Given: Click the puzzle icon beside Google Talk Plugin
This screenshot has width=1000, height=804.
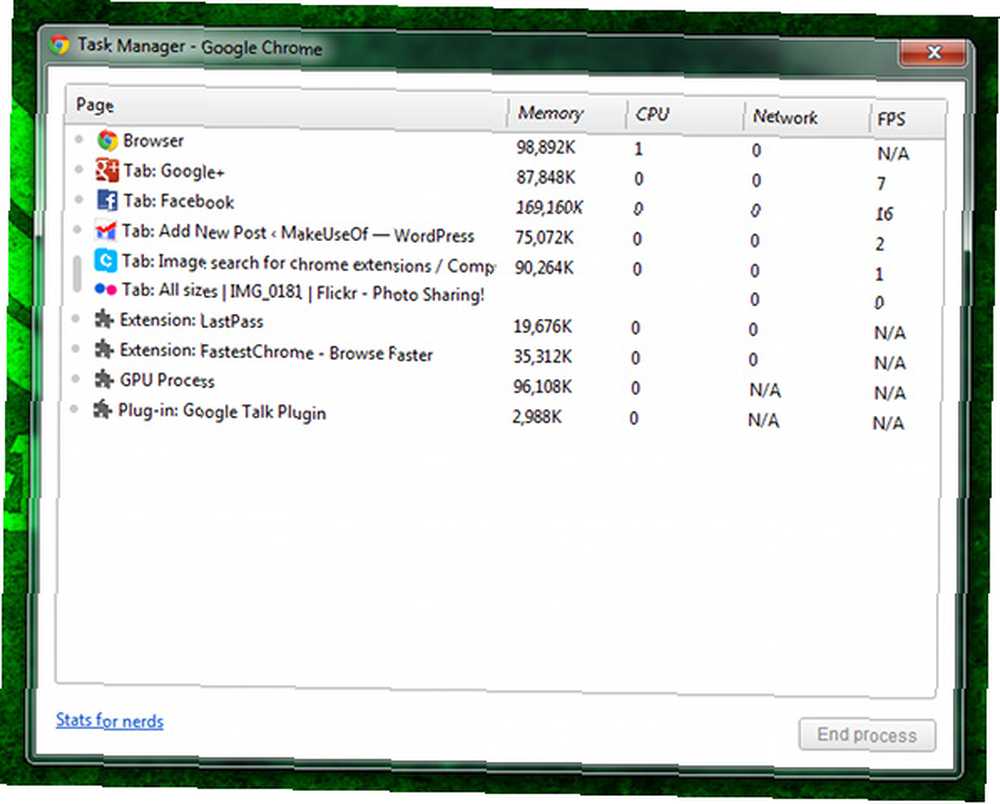Looking at the screenshot, I should pyautogui.click(x=102, y=409).
